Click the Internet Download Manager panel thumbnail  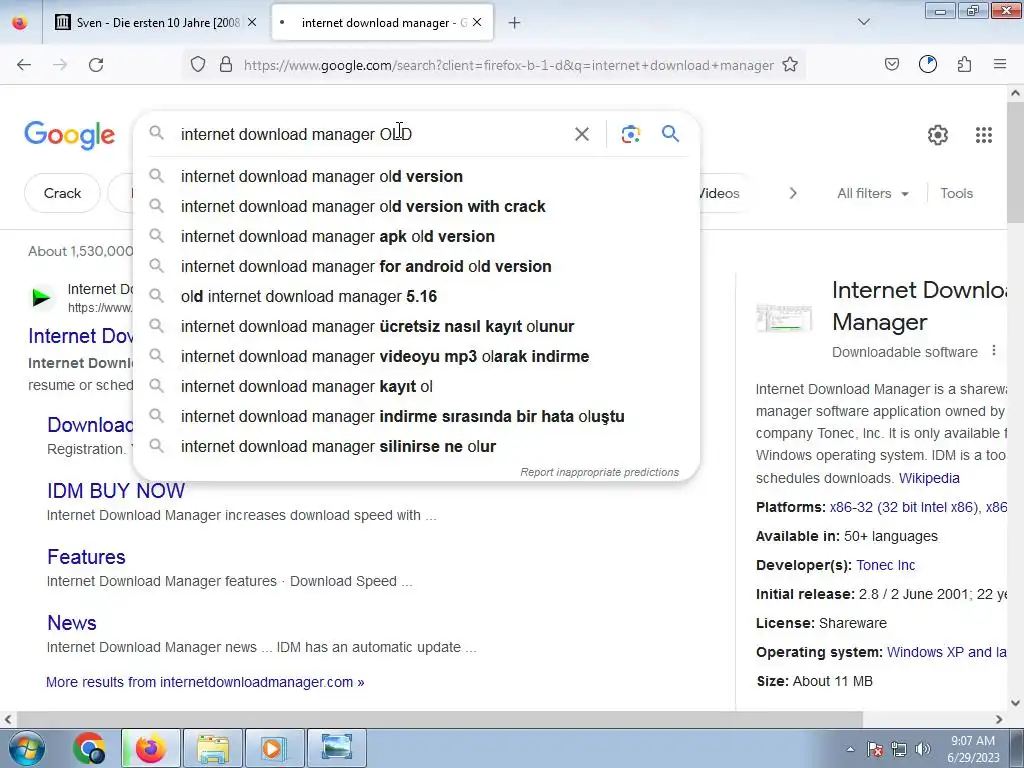pyautogui.click(x=784, y=318)
